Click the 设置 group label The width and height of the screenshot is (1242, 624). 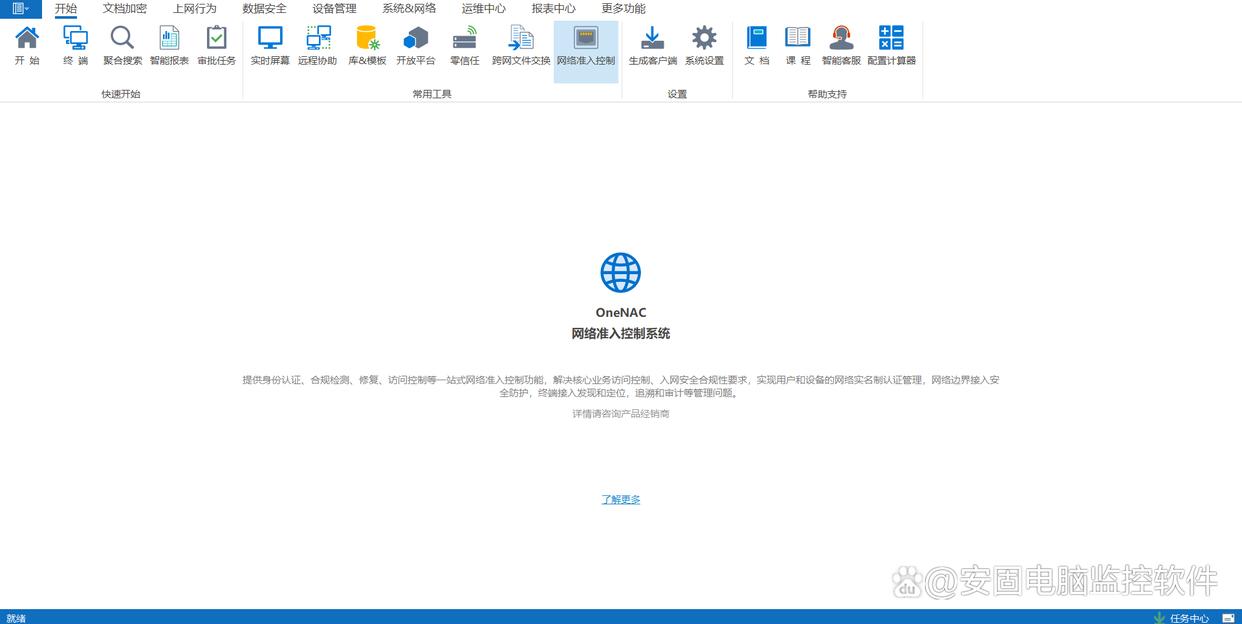pos(677,94)
